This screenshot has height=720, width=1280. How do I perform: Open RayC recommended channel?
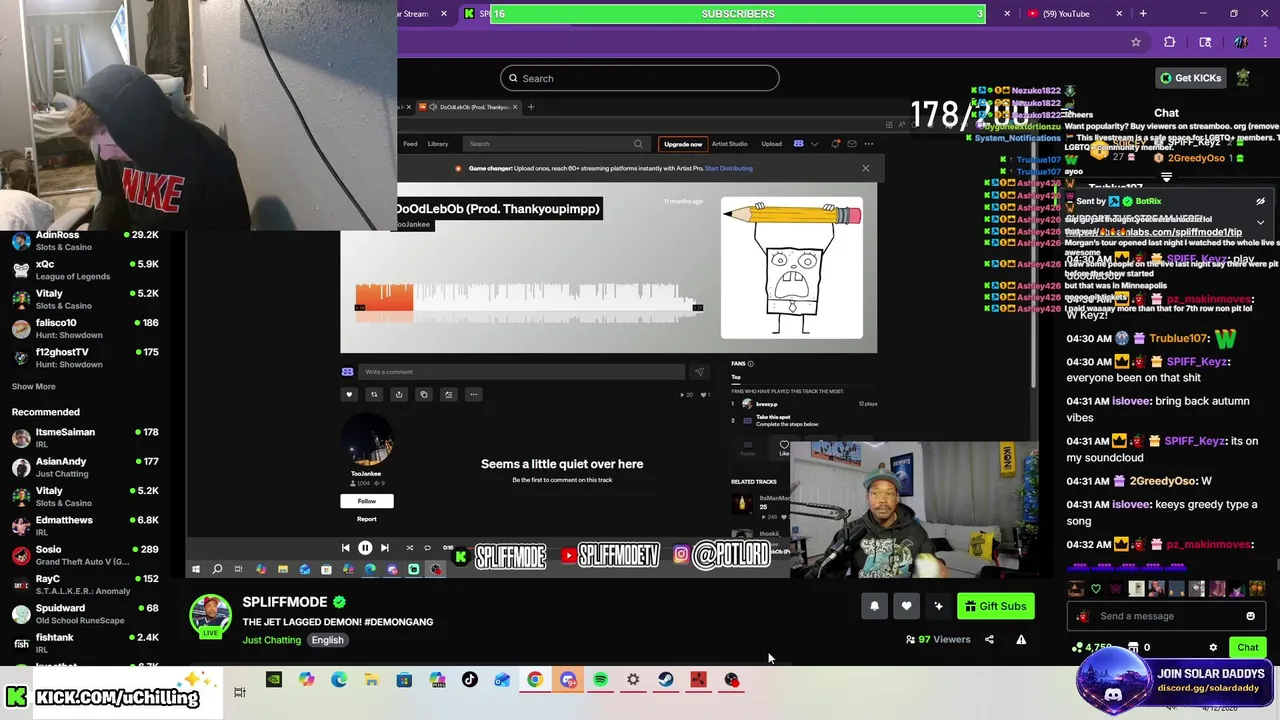(85, 584)
